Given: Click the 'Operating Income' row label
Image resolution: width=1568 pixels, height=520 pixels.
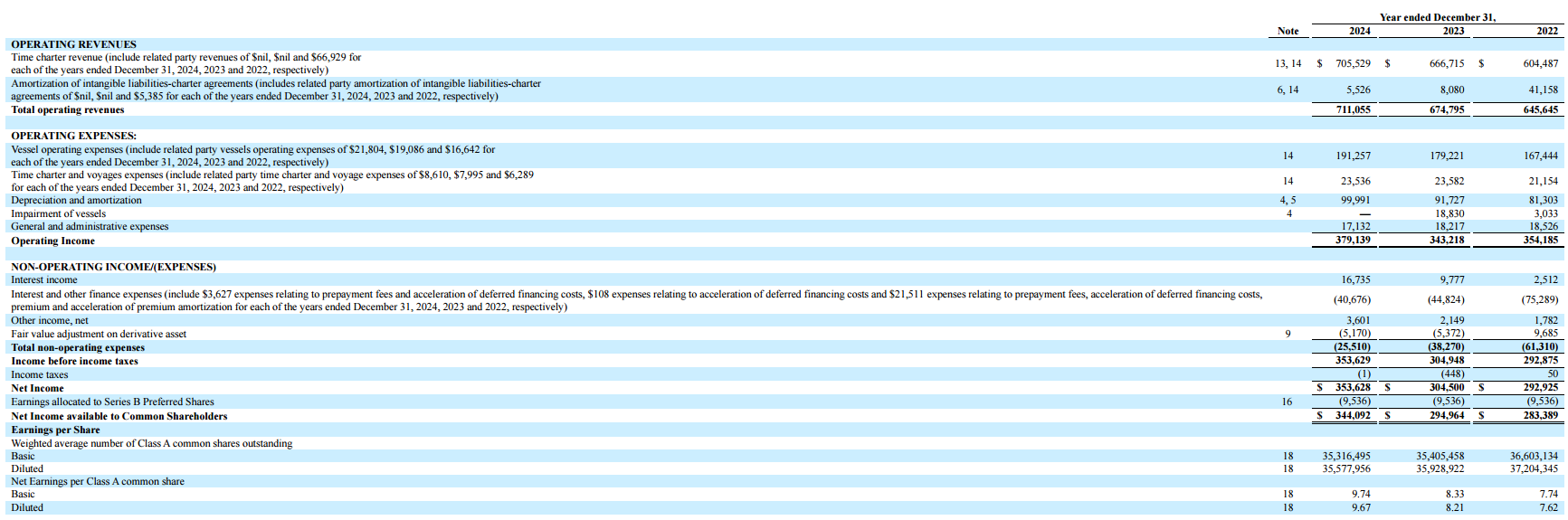Looking at the screenshot, I should point(52,241).
